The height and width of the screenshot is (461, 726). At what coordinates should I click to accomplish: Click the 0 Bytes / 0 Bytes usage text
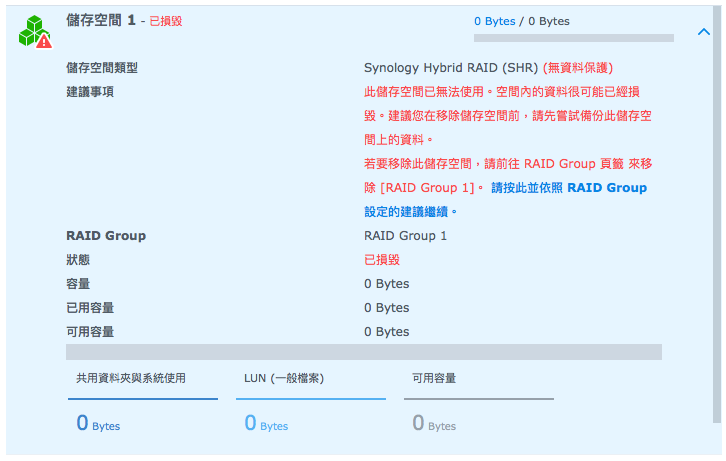[522, 21]
